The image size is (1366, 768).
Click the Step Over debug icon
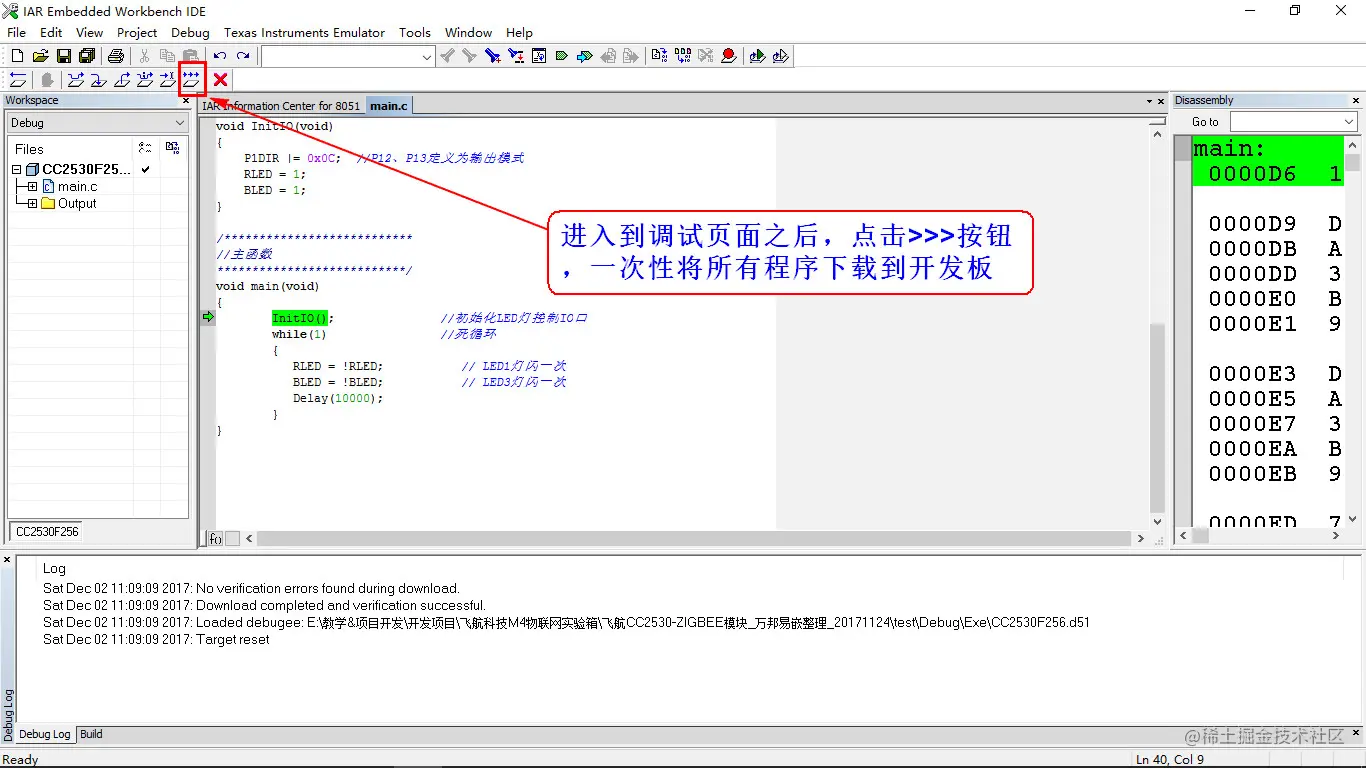75,80
